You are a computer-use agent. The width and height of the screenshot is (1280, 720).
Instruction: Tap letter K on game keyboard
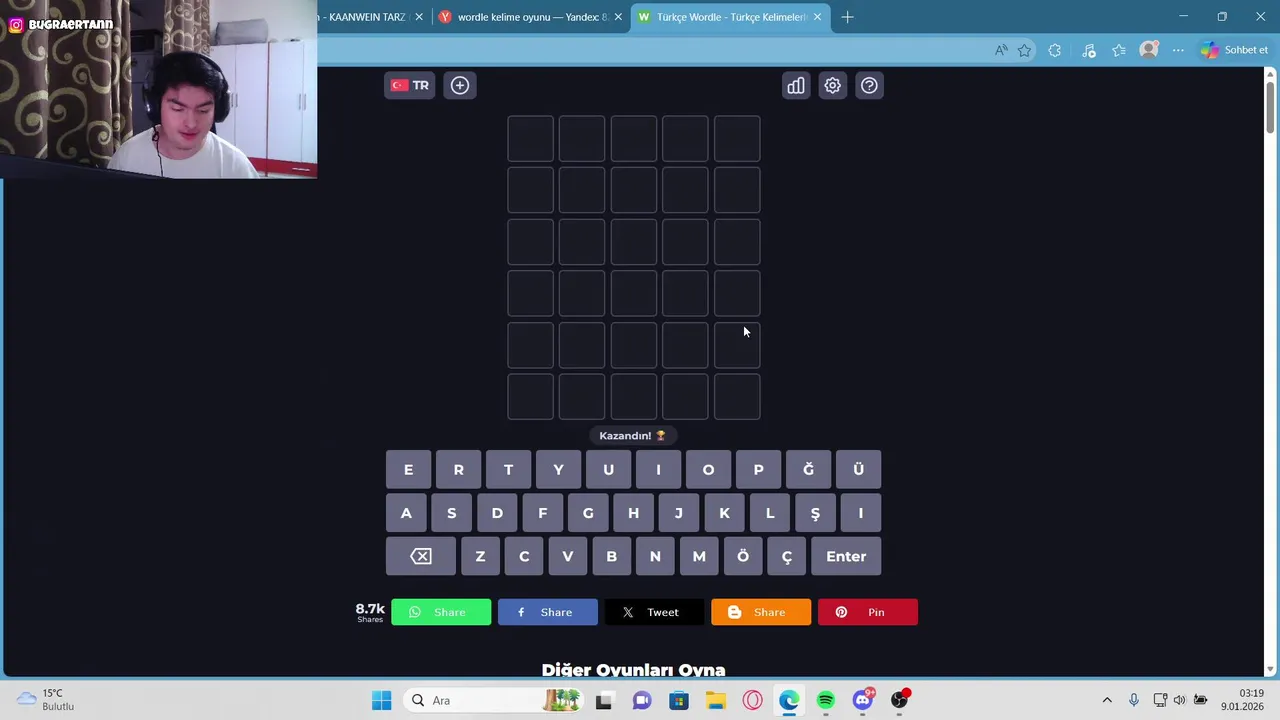tap(724, 514)
